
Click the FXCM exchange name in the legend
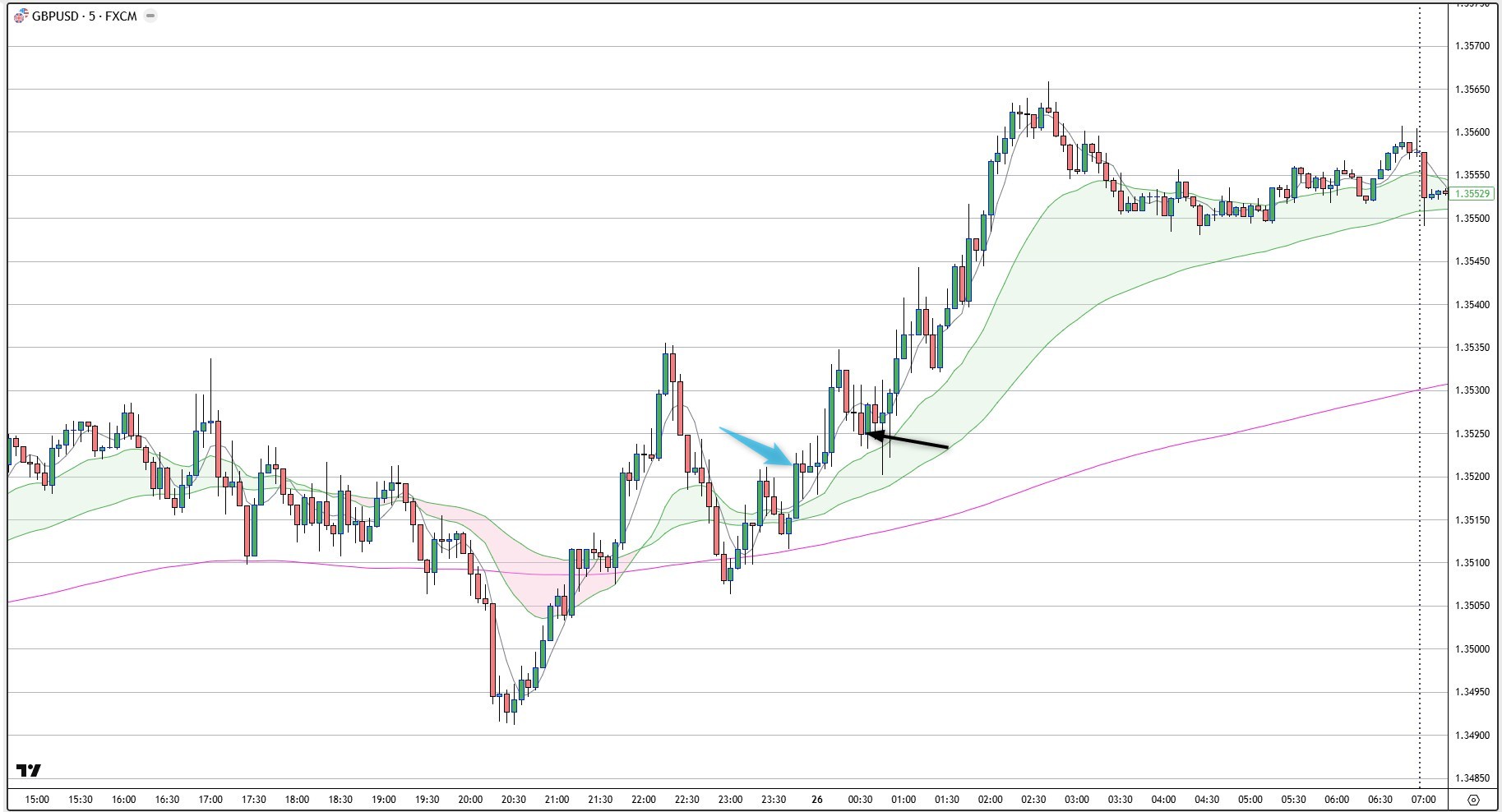pos(120,14)
